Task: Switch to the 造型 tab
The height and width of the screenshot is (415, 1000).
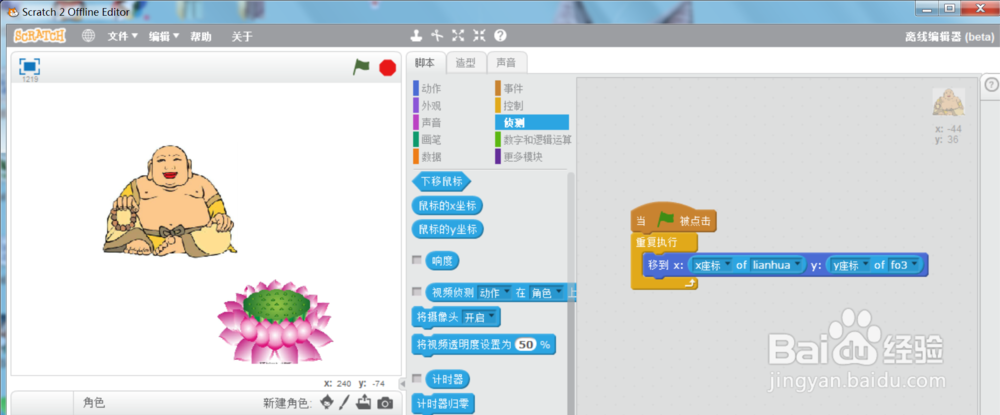Action: tap(466, 62)
